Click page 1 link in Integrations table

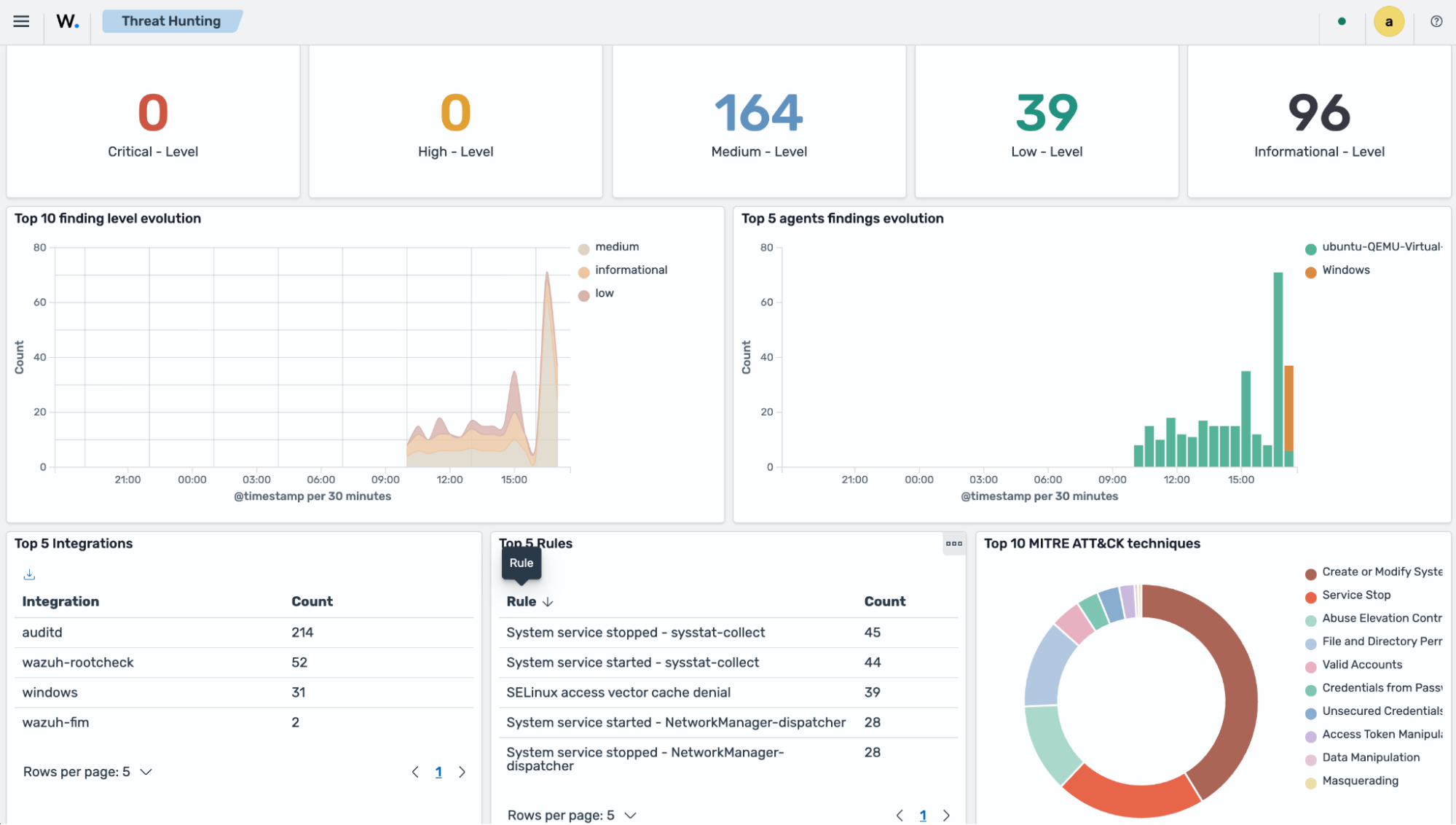coord(438,772)
